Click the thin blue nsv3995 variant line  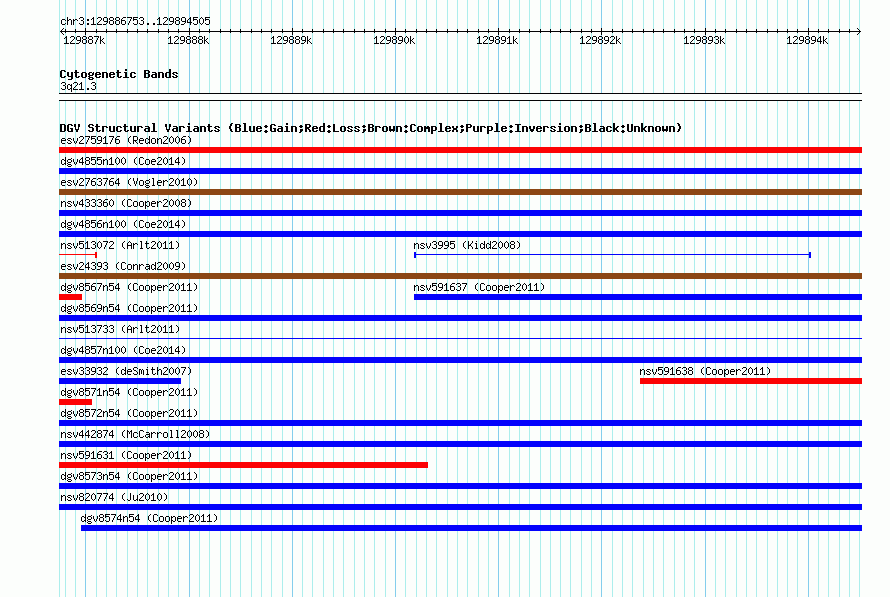coord(612,255)
